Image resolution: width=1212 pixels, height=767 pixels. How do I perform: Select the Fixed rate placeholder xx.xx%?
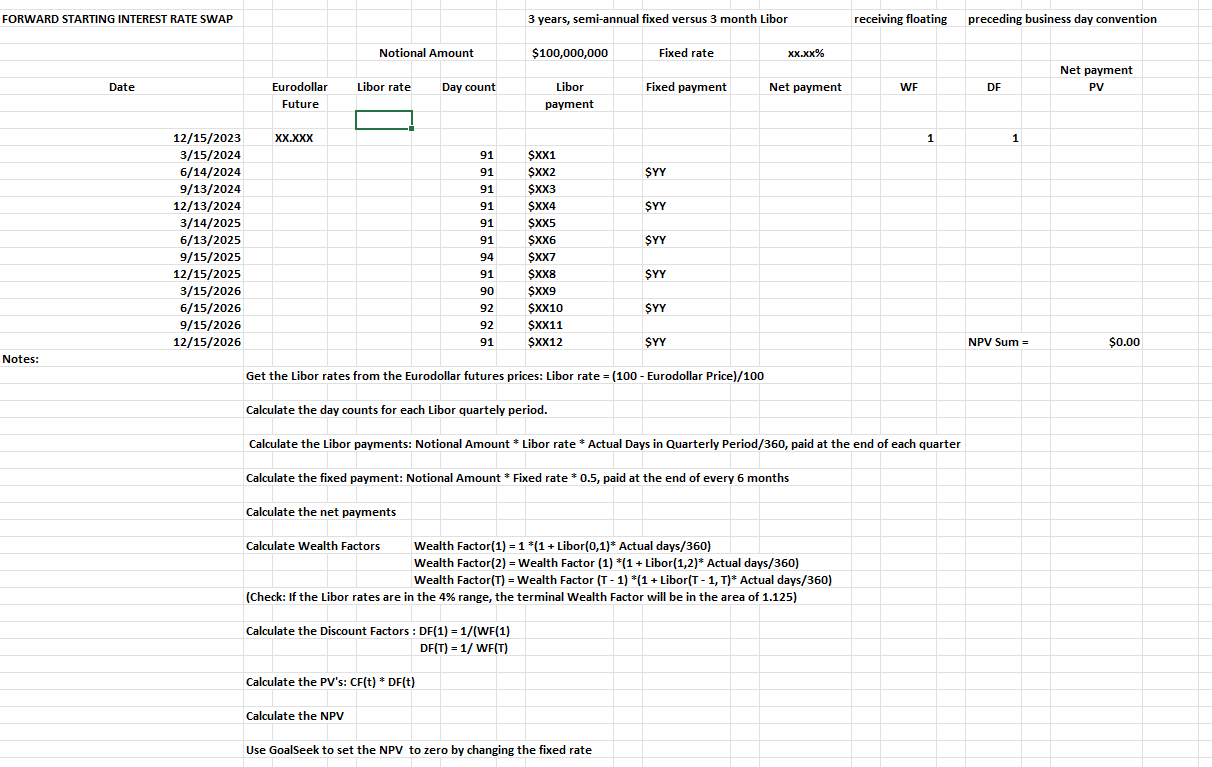(x=806, y=53)
